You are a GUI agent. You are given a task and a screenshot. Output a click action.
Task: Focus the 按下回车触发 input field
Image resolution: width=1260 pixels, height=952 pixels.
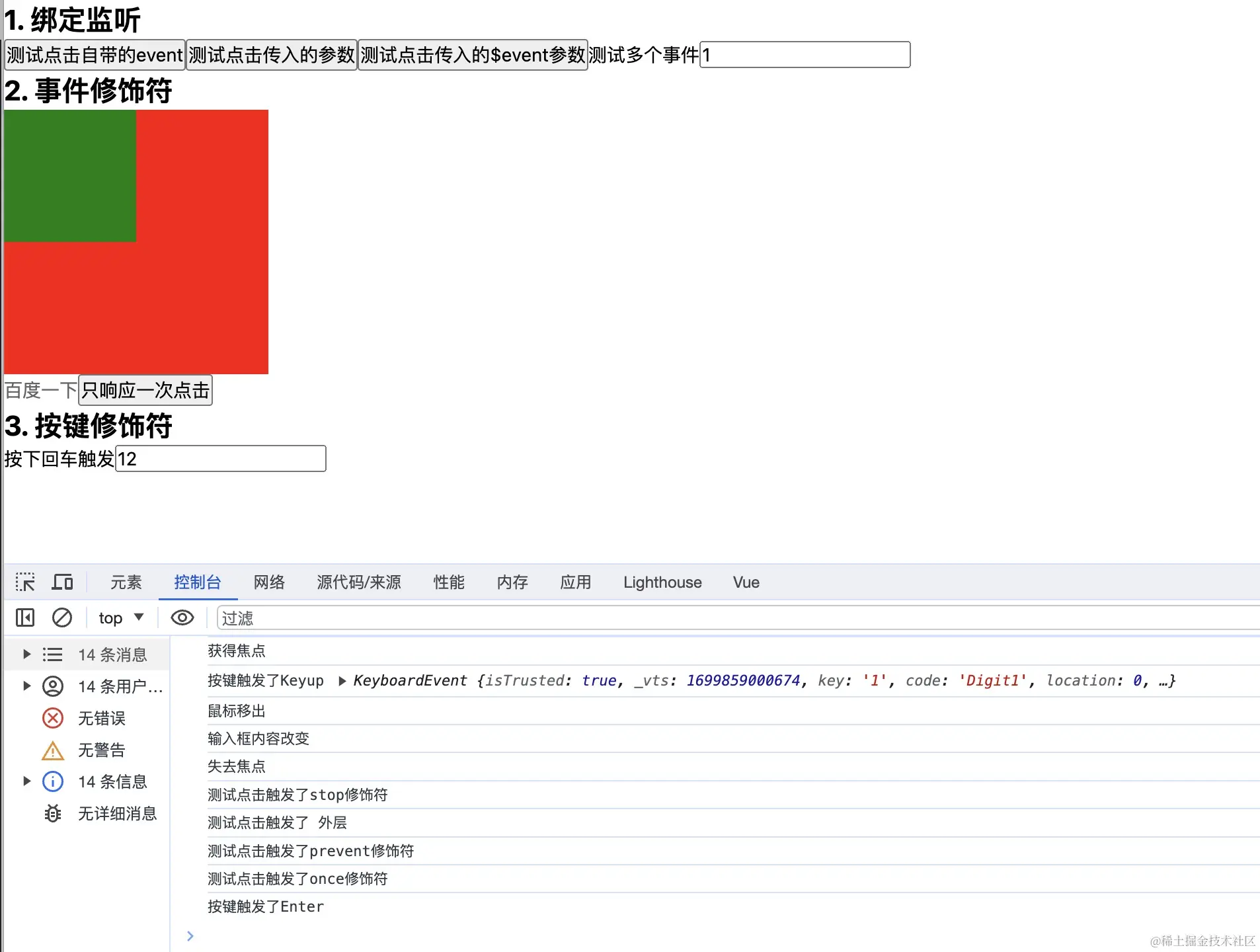point(221,459)
